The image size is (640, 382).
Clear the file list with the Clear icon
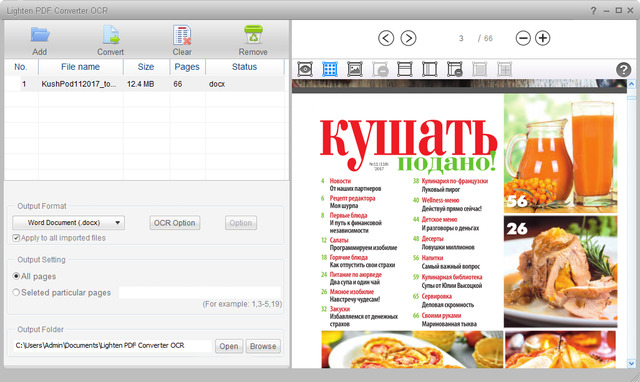(x=182, y=35)
